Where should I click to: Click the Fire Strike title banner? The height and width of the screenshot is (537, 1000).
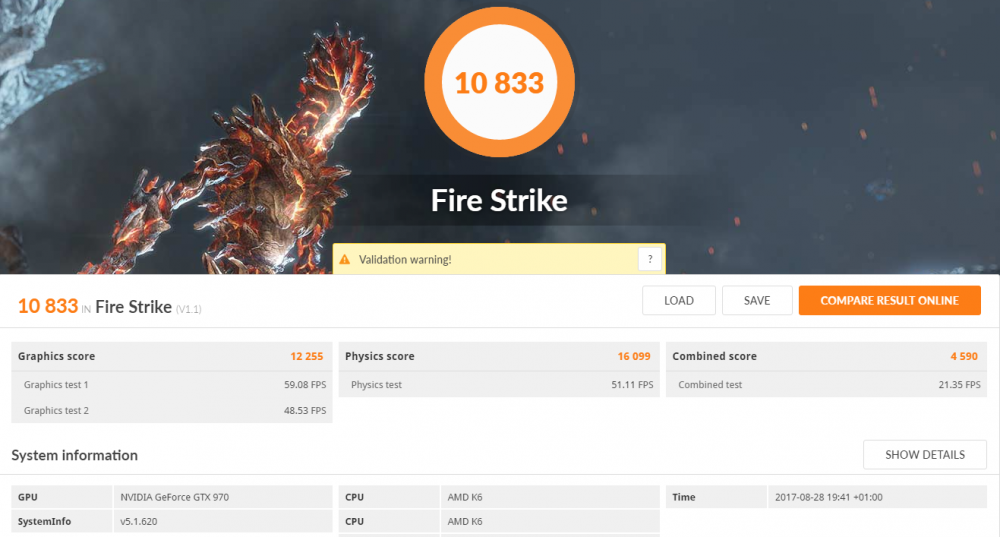(499, 200)
